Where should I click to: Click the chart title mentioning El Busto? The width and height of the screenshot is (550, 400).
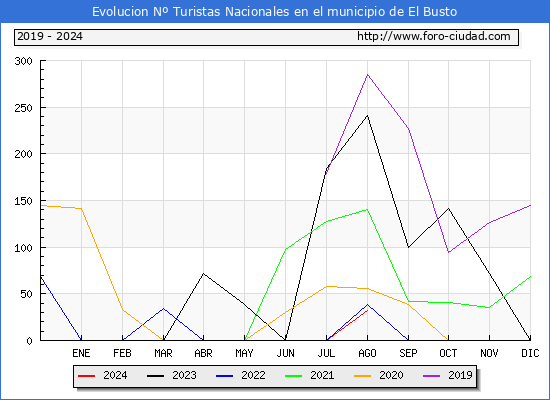coord(274,12)
